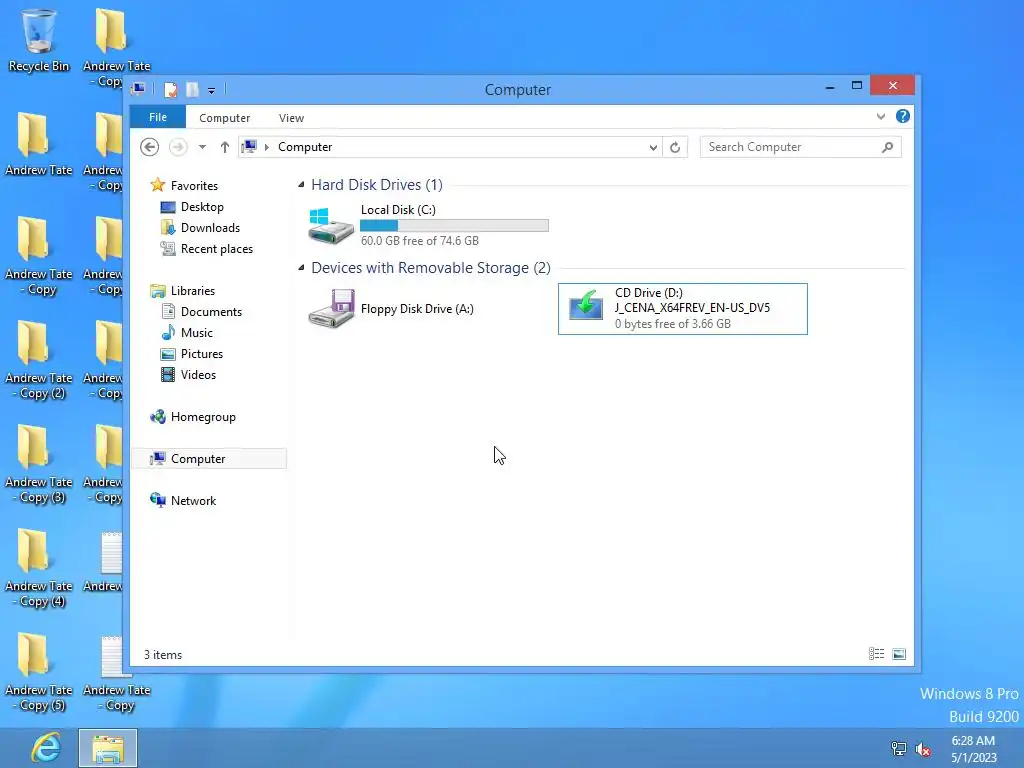Open the window system menu icon
Screen dimensions: 1024x768
click(x=138, y=89)
